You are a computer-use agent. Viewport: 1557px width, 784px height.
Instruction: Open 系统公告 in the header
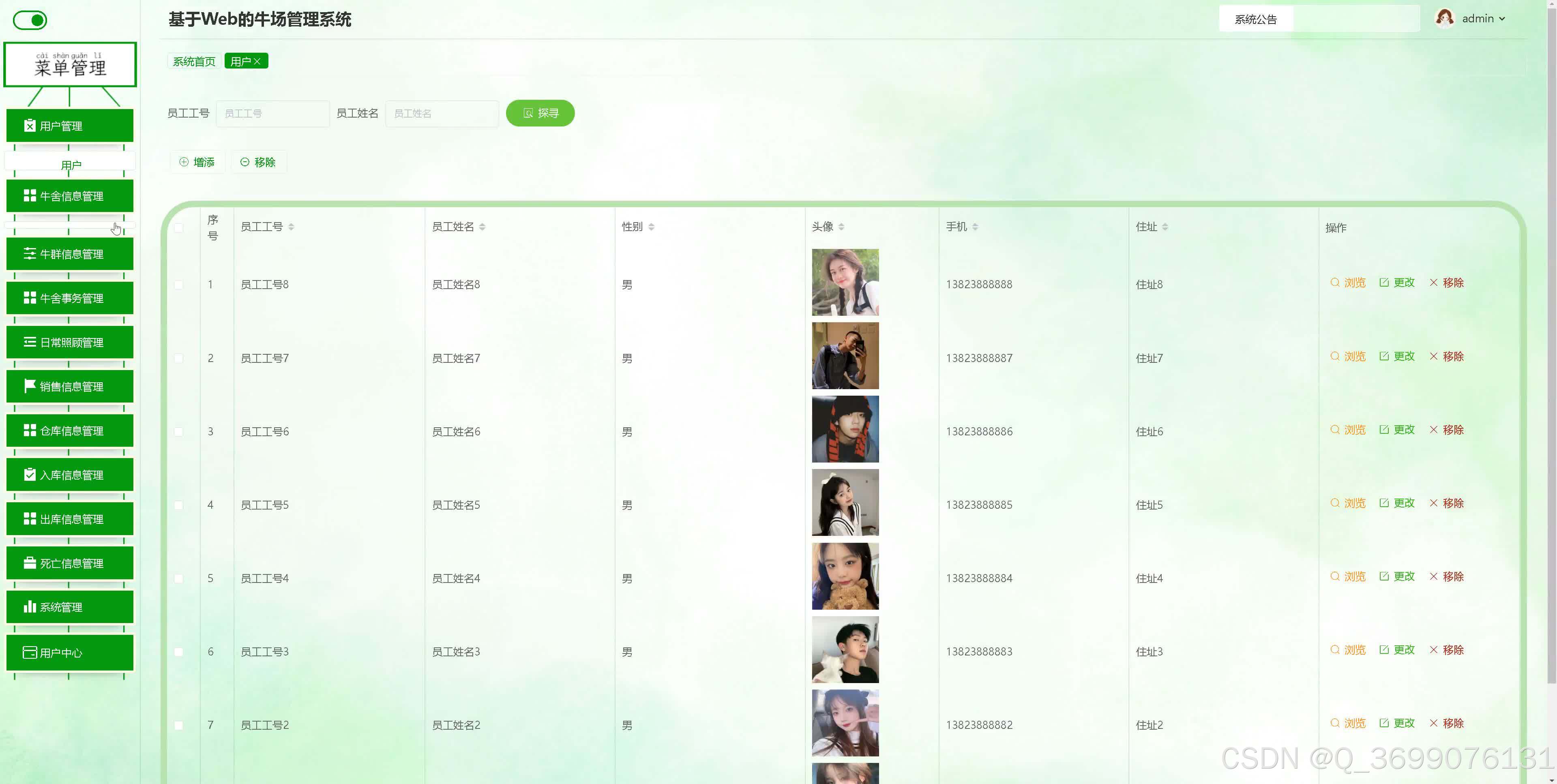(x=1255, y=19)
